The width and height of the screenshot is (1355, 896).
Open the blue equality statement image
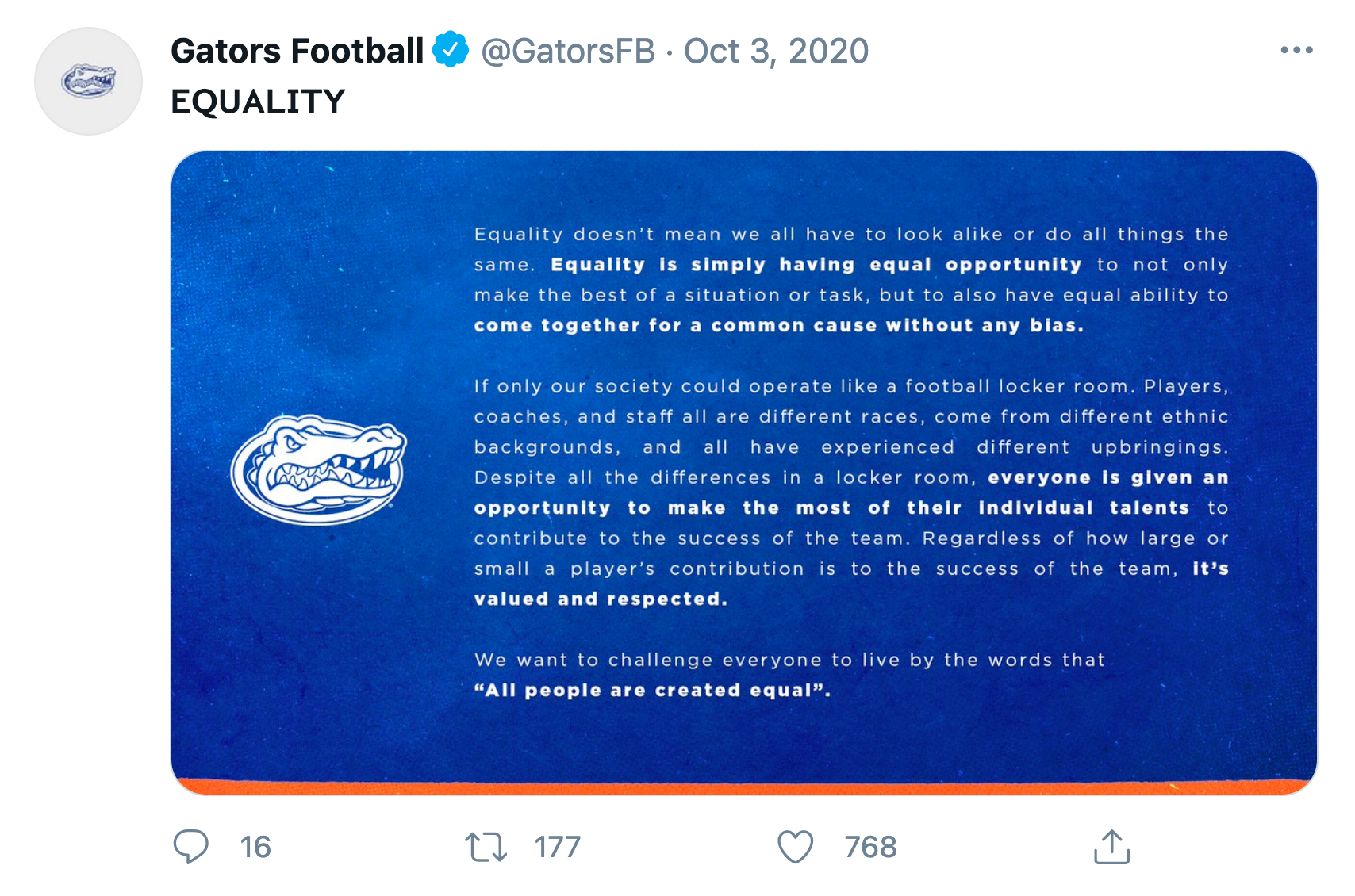[x=744, y=473]
